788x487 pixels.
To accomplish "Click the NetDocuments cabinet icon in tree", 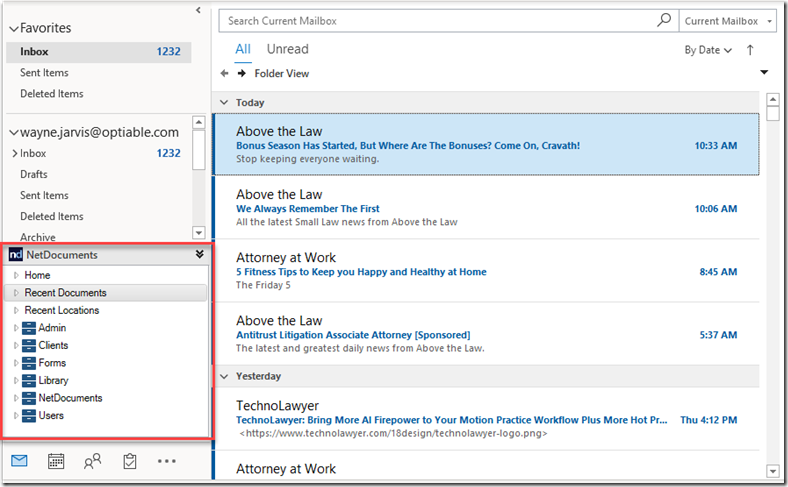I will point(29,398).
